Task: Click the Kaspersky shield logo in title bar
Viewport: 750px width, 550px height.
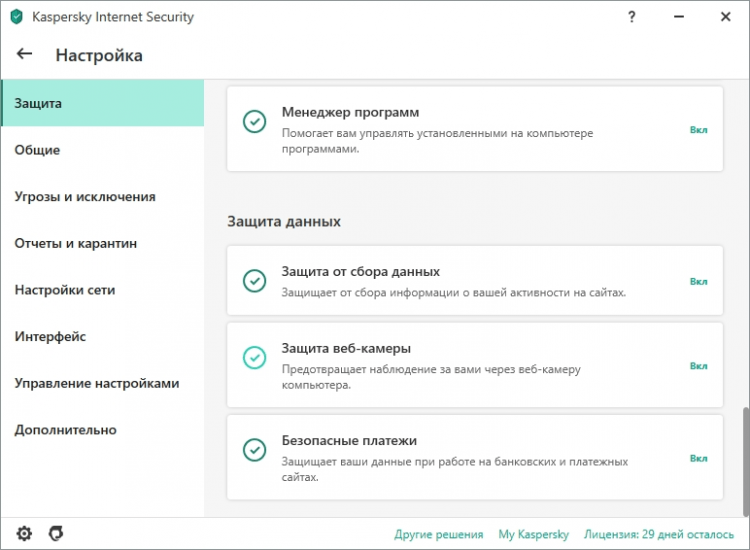Action: [16, 17]
